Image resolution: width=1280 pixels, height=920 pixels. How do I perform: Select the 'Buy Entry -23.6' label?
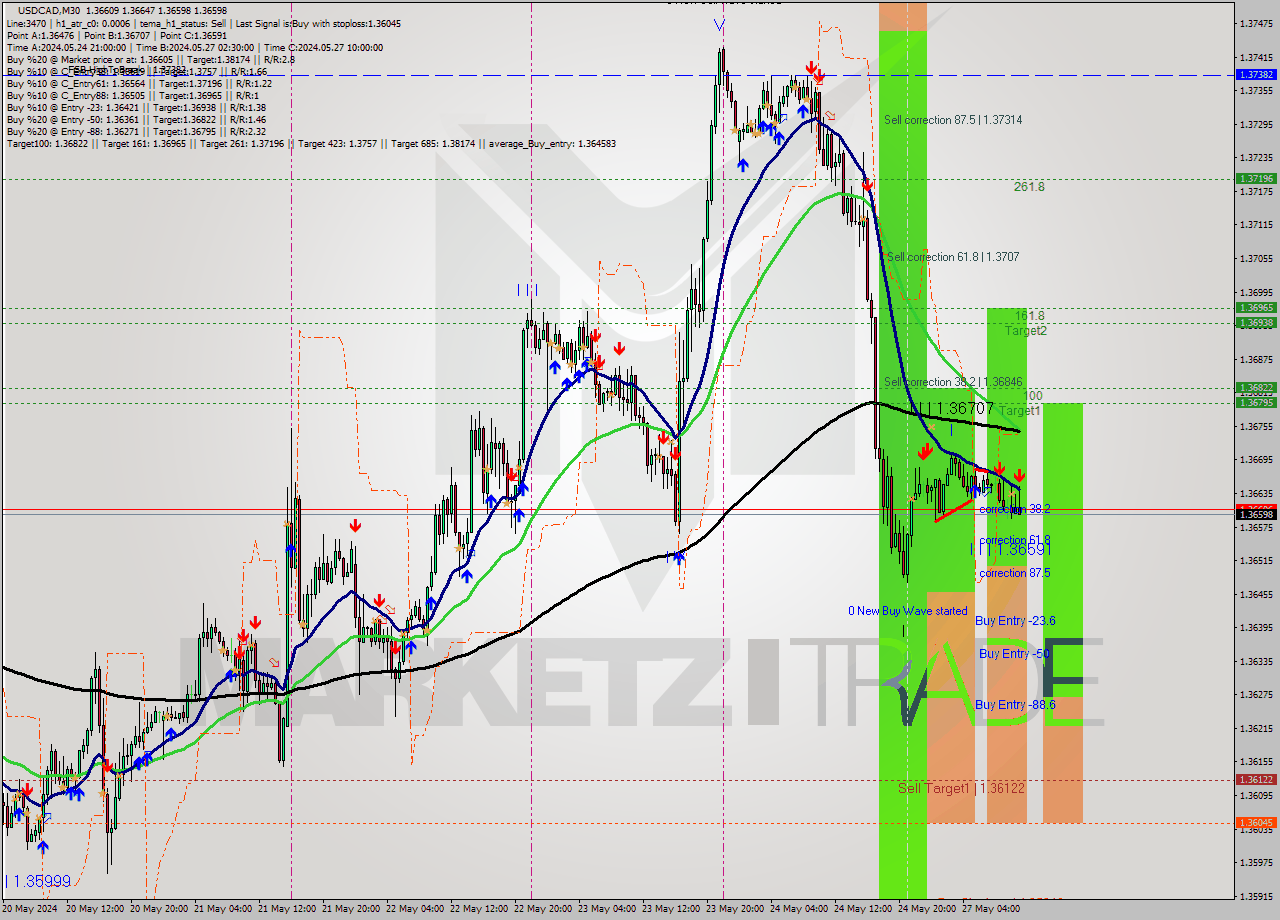point(1015,621)
